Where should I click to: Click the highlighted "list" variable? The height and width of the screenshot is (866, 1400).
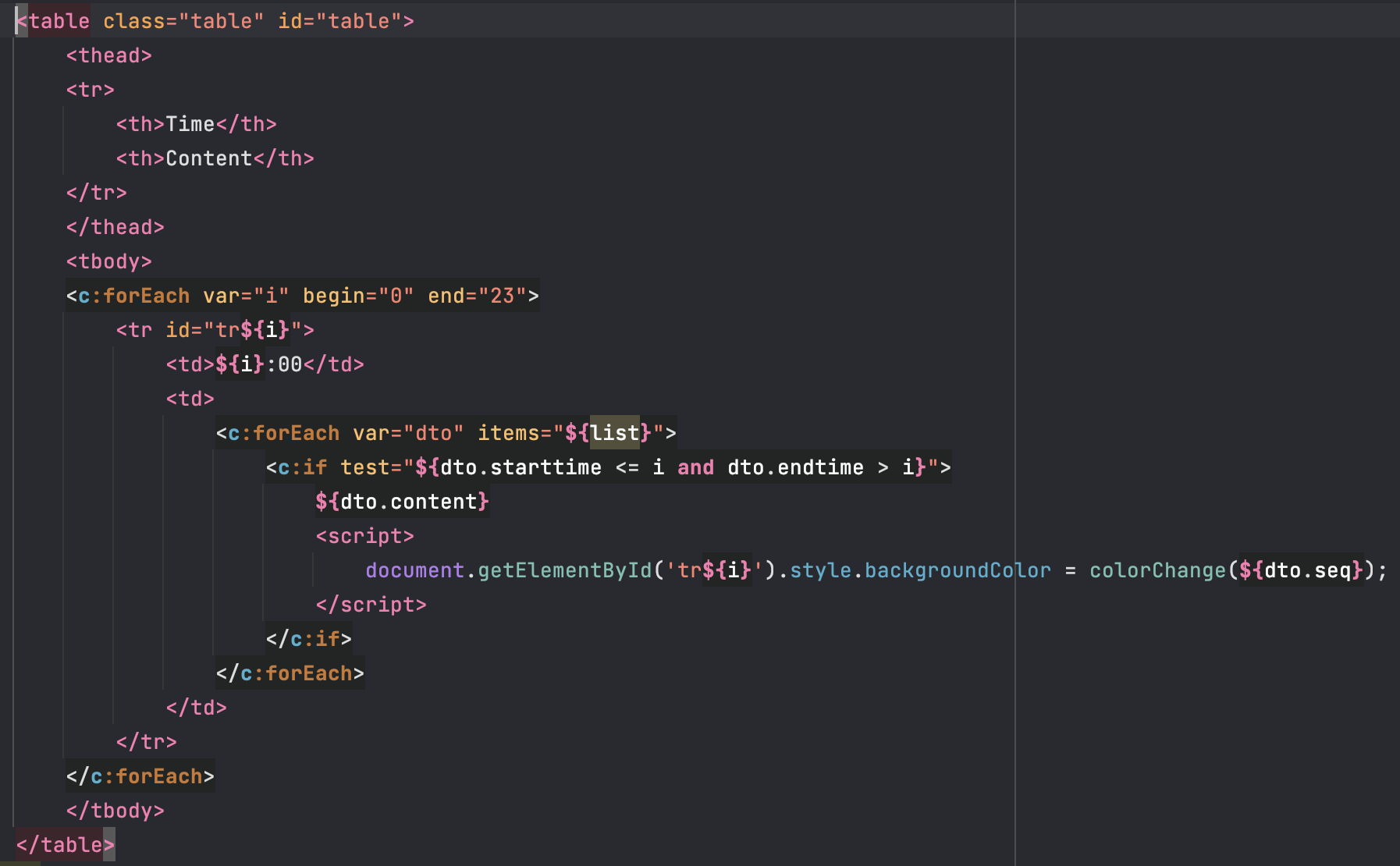614,433
